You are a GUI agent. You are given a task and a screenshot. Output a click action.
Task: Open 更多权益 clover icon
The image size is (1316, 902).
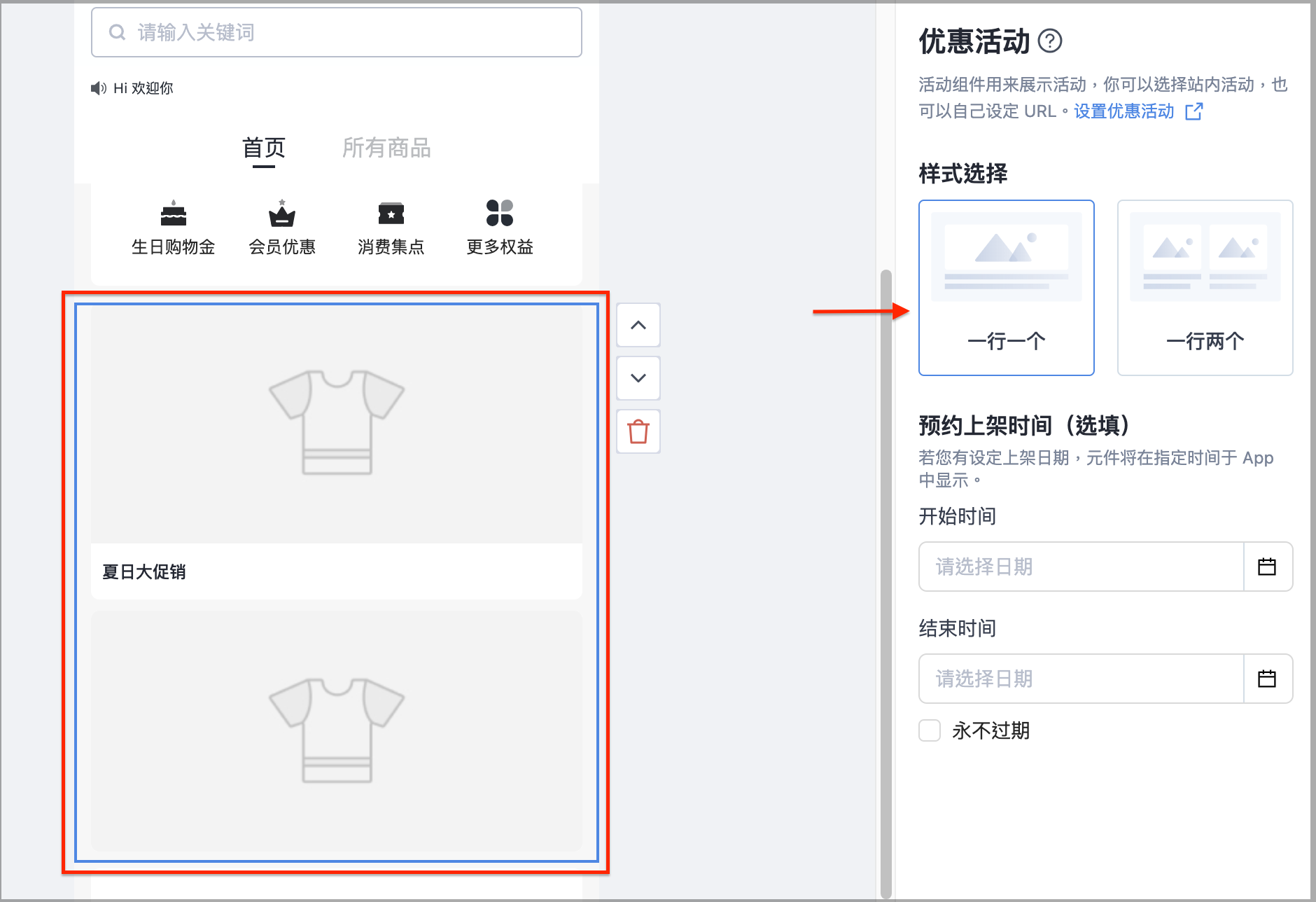500,213
